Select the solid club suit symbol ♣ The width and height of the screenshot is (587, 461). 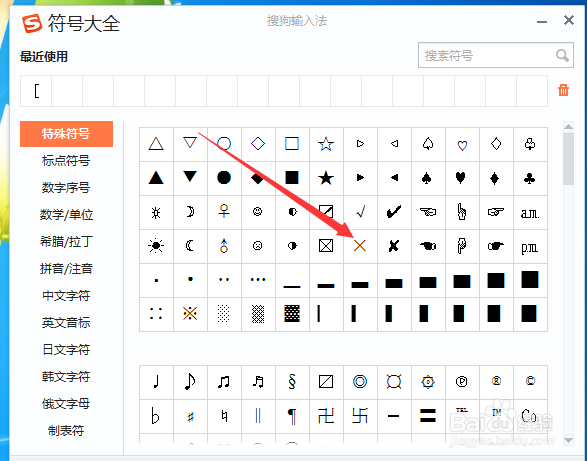coord(530,178)
